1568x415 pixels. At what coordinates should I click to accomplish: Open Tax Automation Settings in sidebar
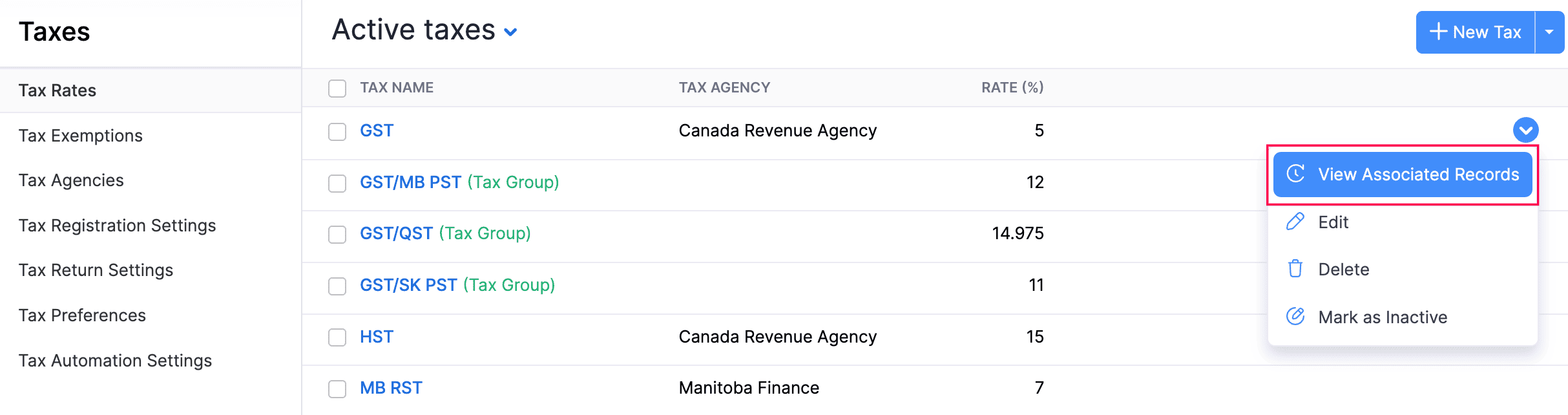tap(115, 361)
